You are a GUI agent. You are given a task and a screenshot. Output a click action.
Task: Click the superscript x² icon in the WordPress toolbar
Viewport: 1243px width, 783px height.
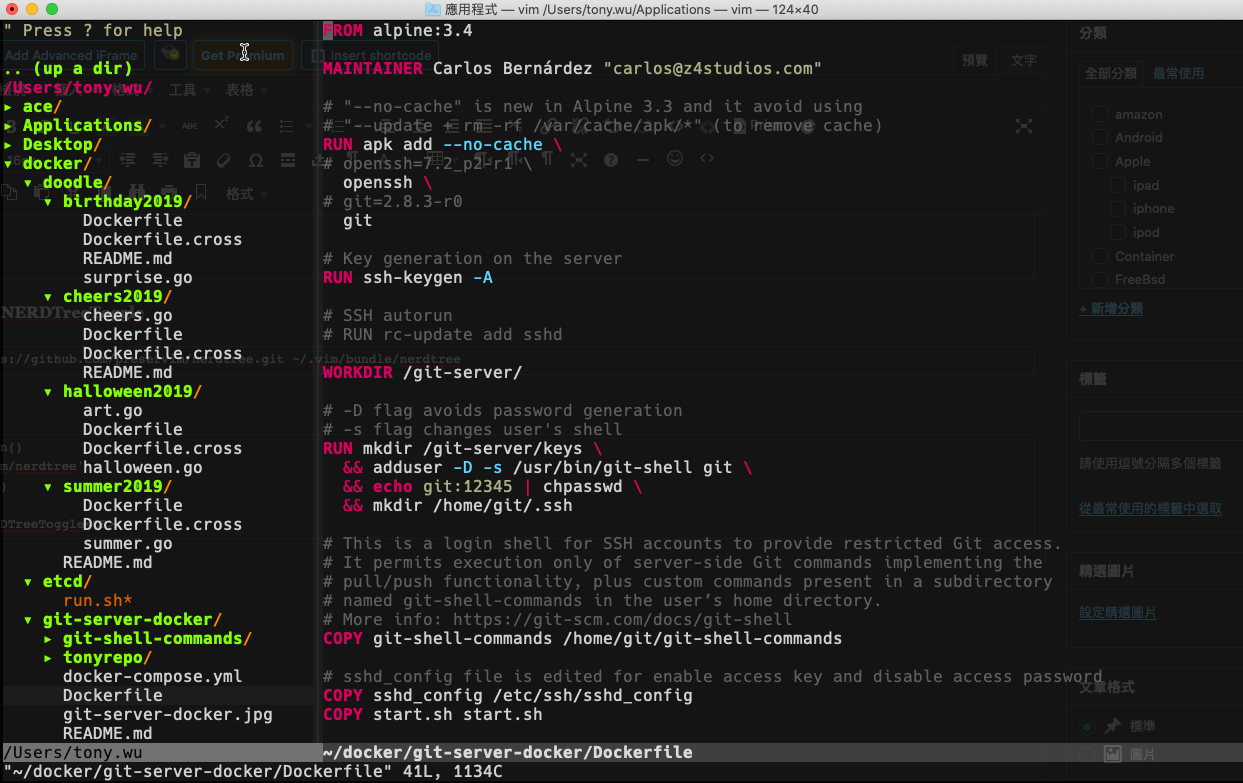(222, 124)
